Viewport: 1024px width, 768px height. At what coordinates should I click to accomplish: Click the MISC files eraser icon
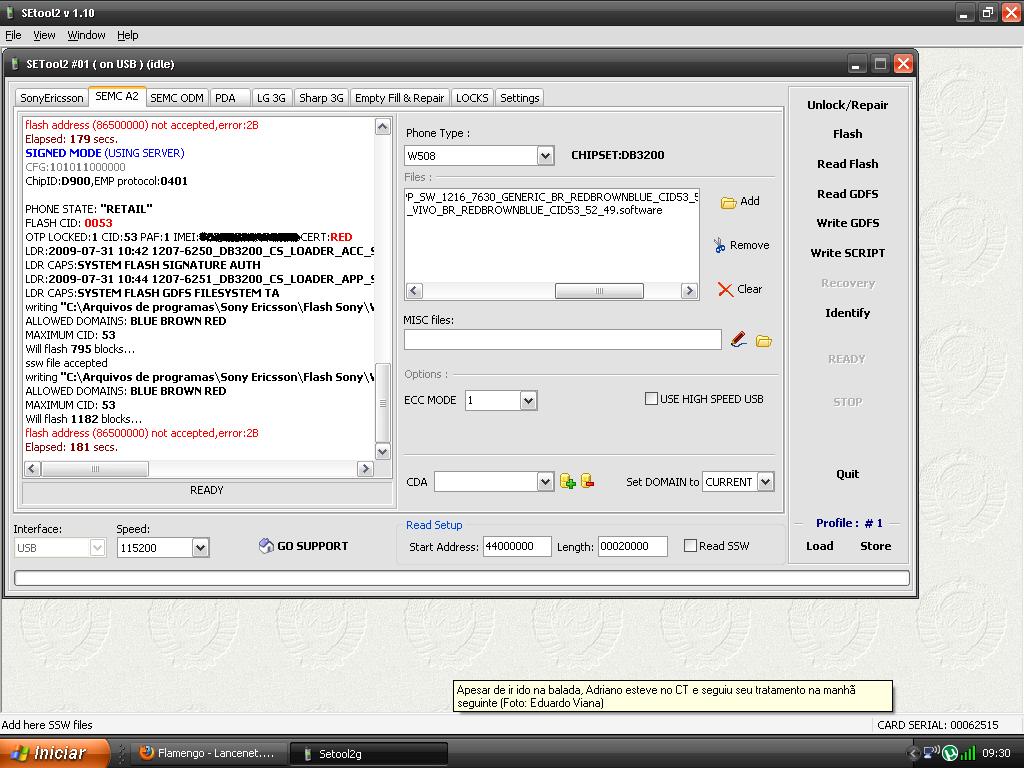[x=739, y=340]
